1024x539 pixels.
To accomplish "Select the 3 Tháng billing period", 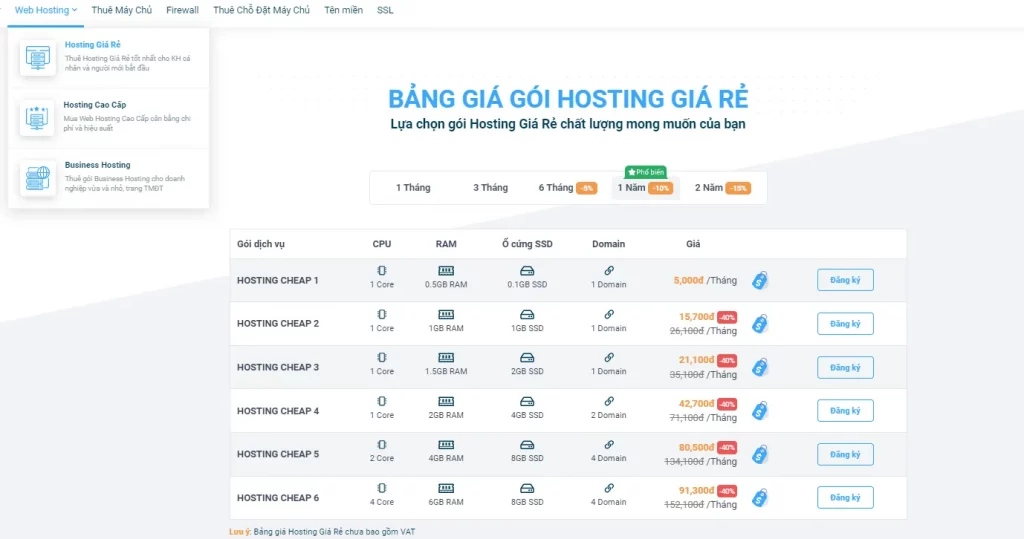I will (x=490, y=188).
